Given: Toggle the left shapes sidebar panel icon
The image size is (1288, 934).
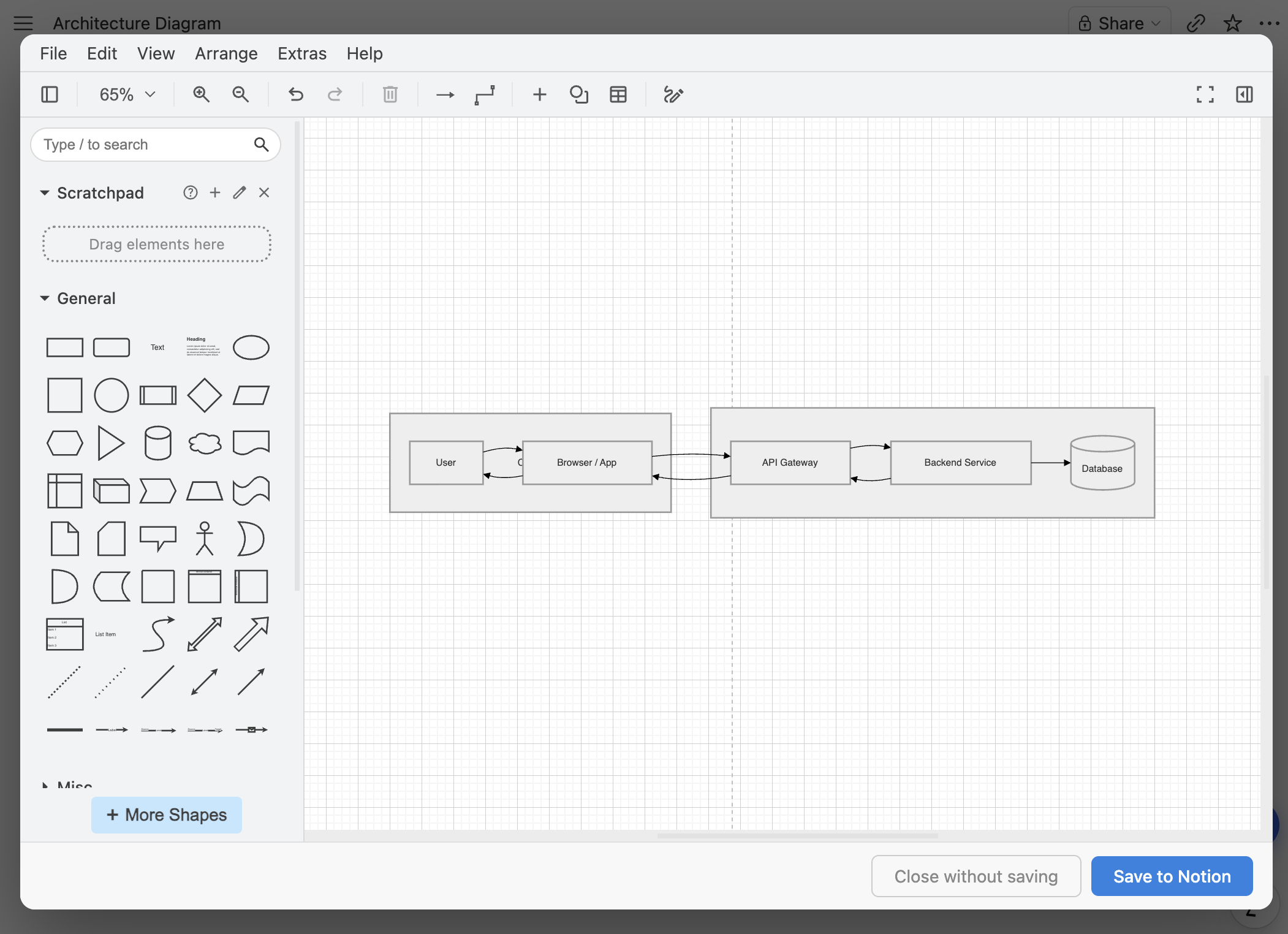Looking at the screenshot, I should [50, 94].
